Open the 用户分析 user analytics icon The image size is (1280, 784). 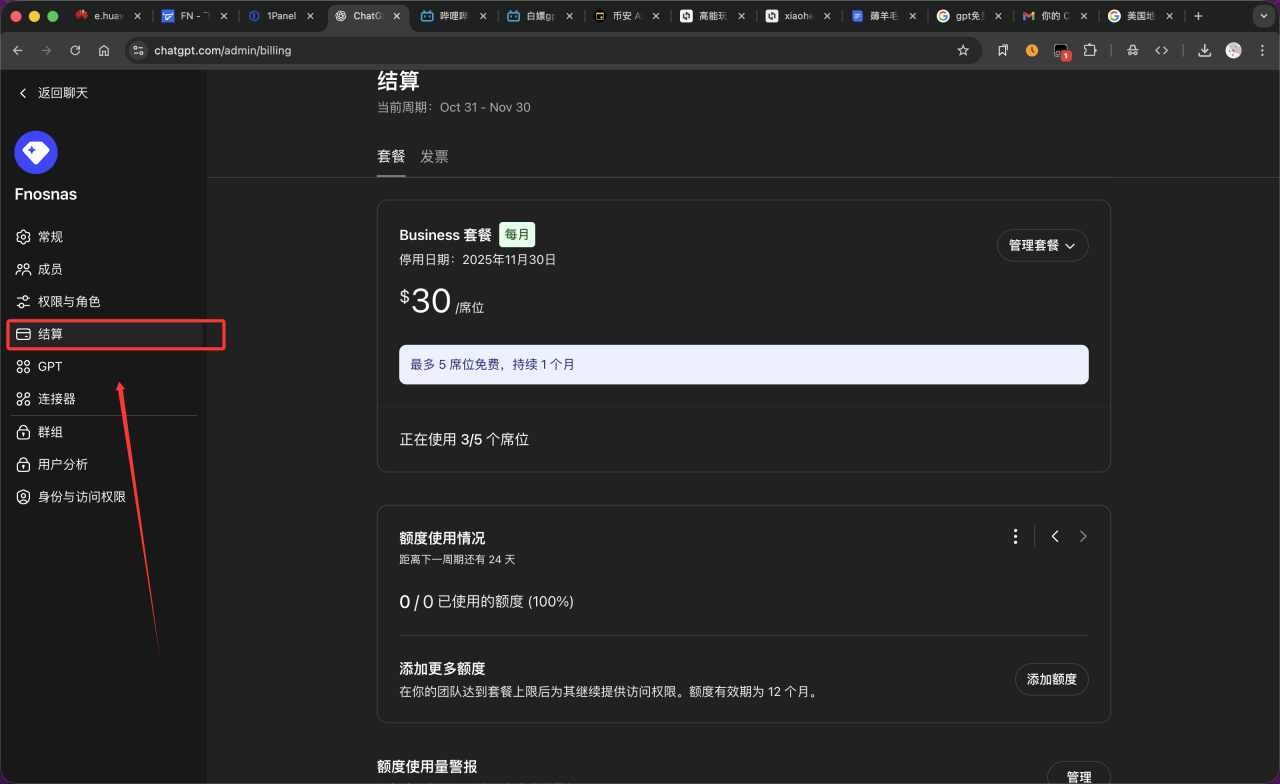pos(23,464)
